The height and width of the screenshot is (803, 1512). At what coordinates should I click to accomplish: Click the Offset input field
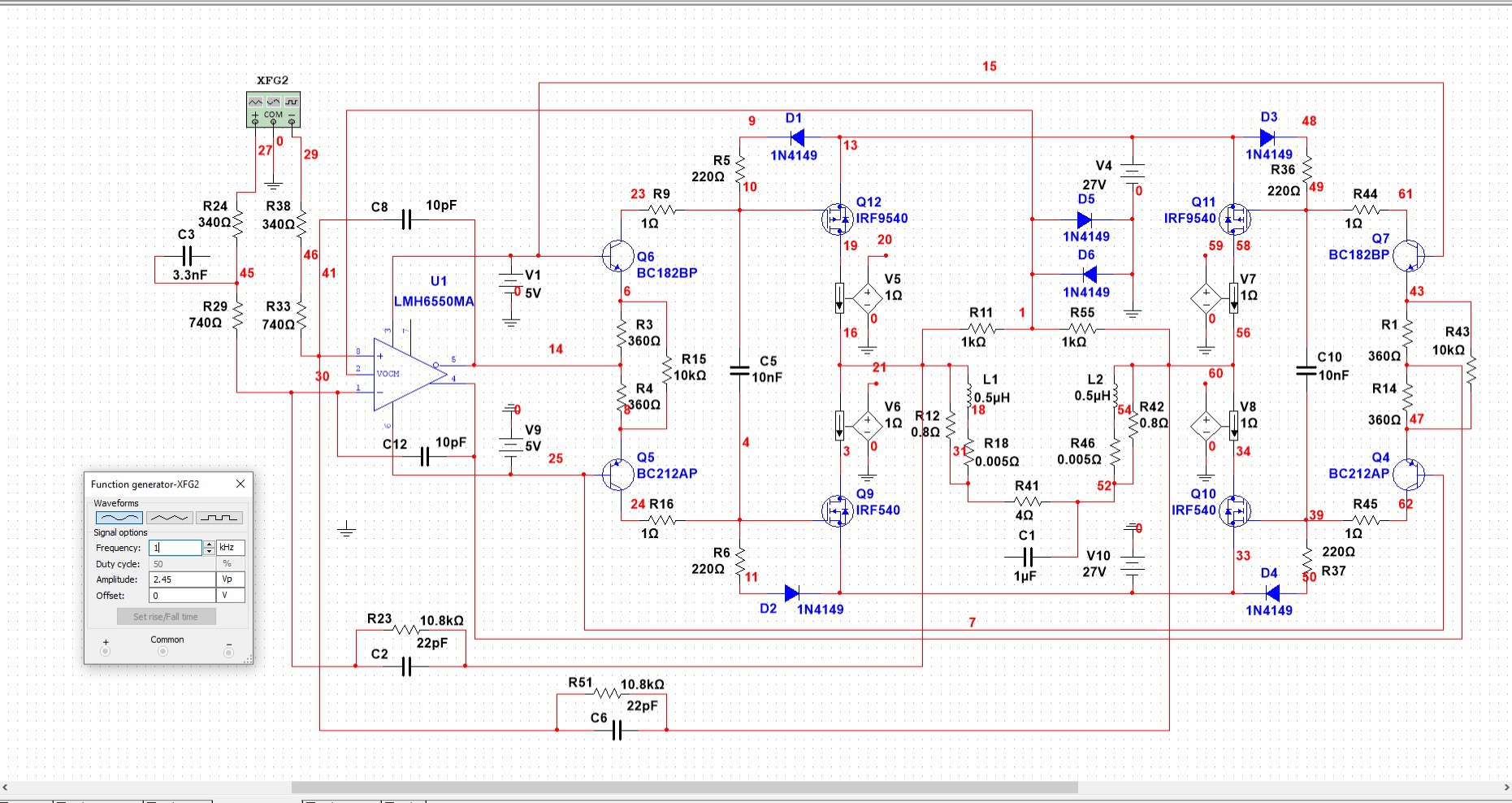tap(182, 596)
